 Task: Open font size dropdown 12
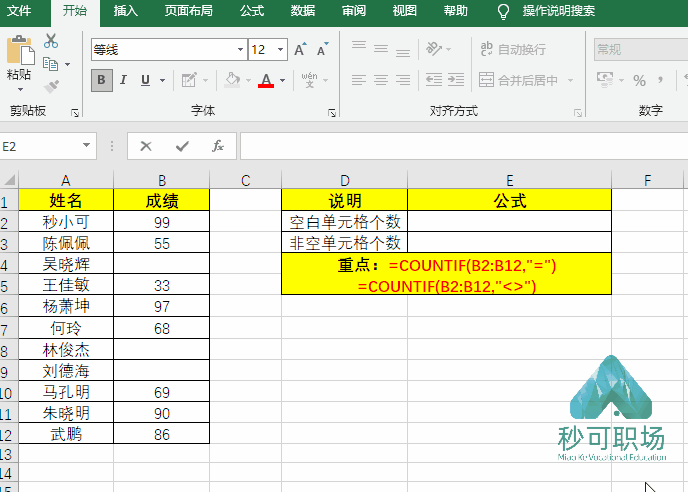[x=280, y=50]
